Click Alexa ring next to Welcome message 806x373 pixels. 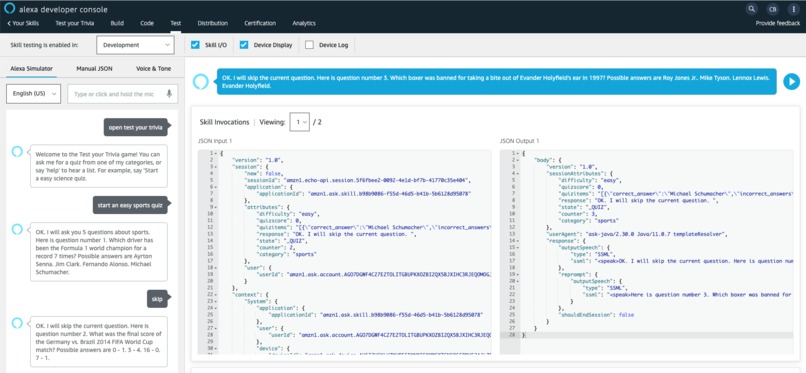[17, 151]
